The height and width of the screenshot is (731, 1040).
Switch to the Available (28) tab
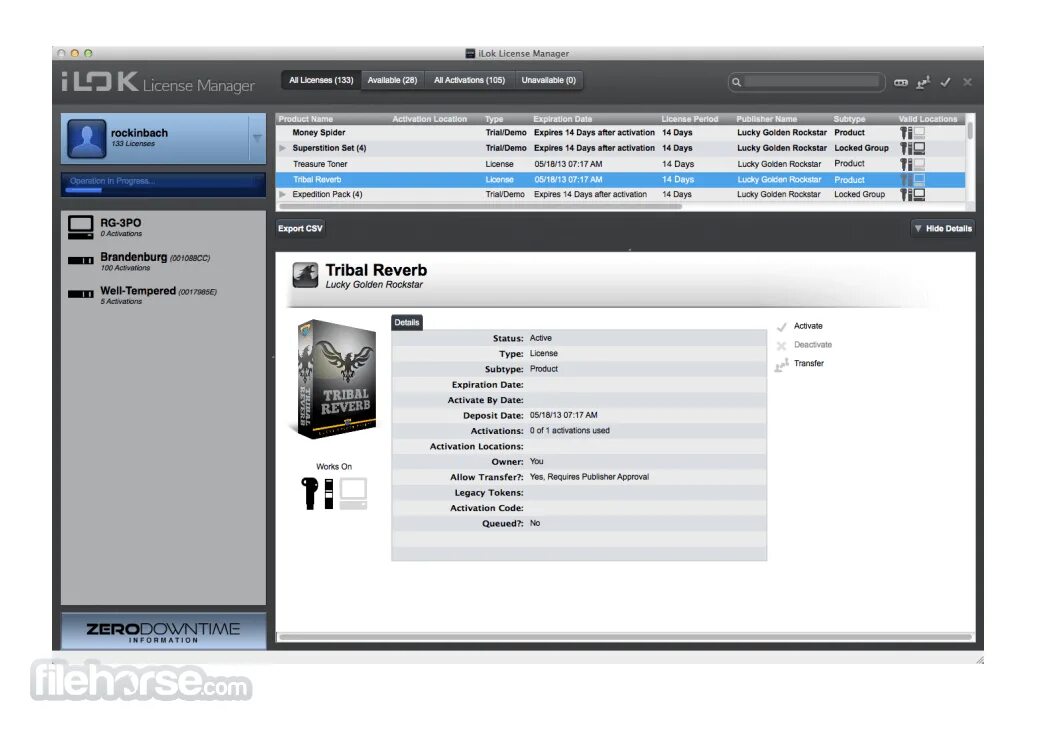(x=393, y=80)
